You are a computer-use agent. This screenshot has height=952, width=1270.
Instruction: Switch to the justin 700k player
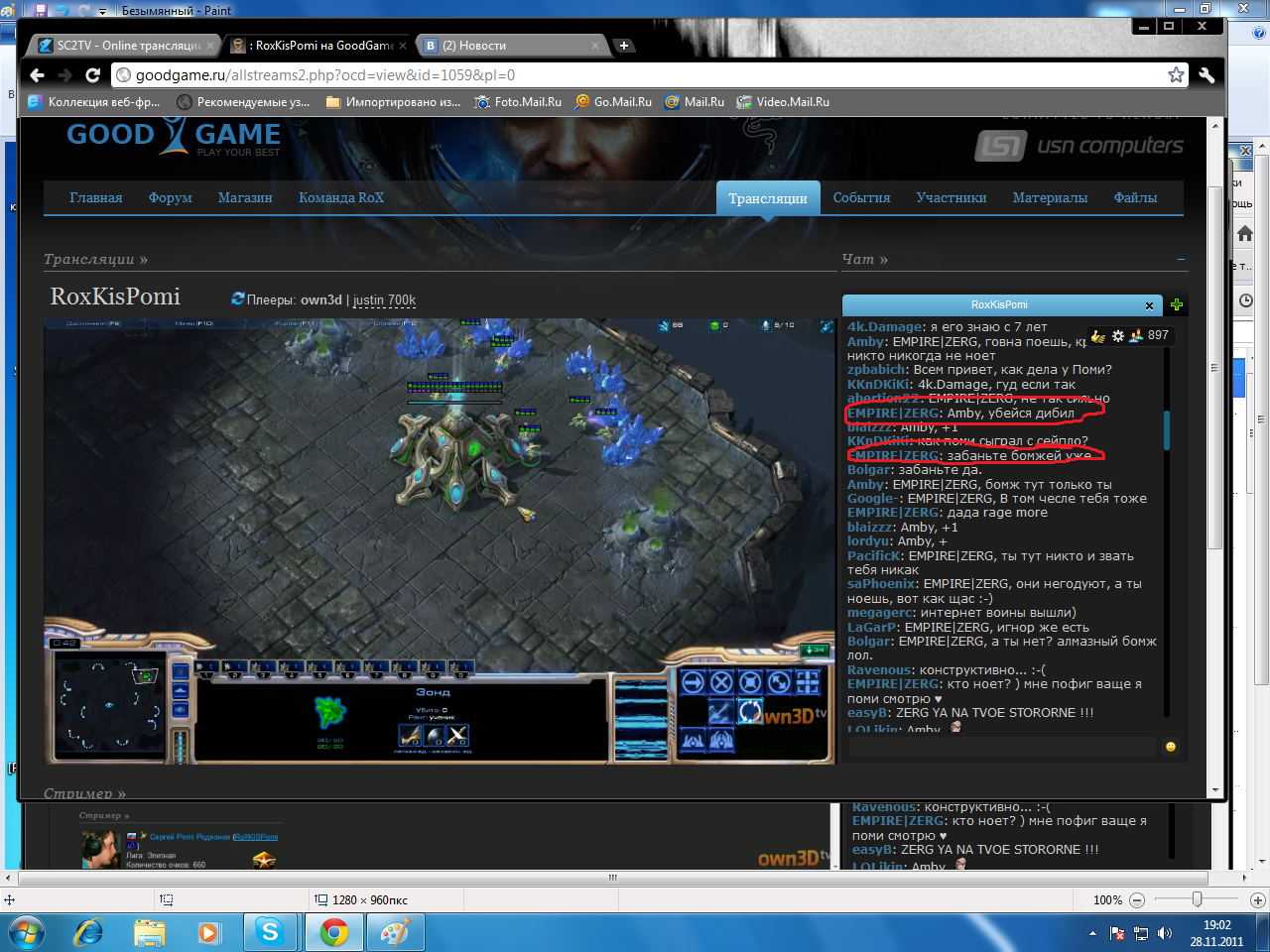385,300
